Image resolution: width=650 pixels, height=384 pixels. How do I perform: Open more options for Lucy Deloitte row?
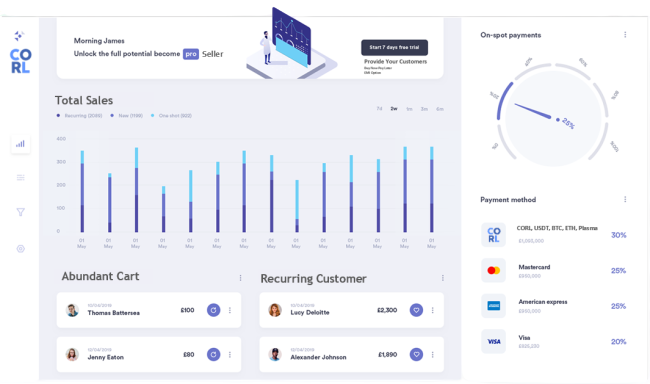coord(432,310)
